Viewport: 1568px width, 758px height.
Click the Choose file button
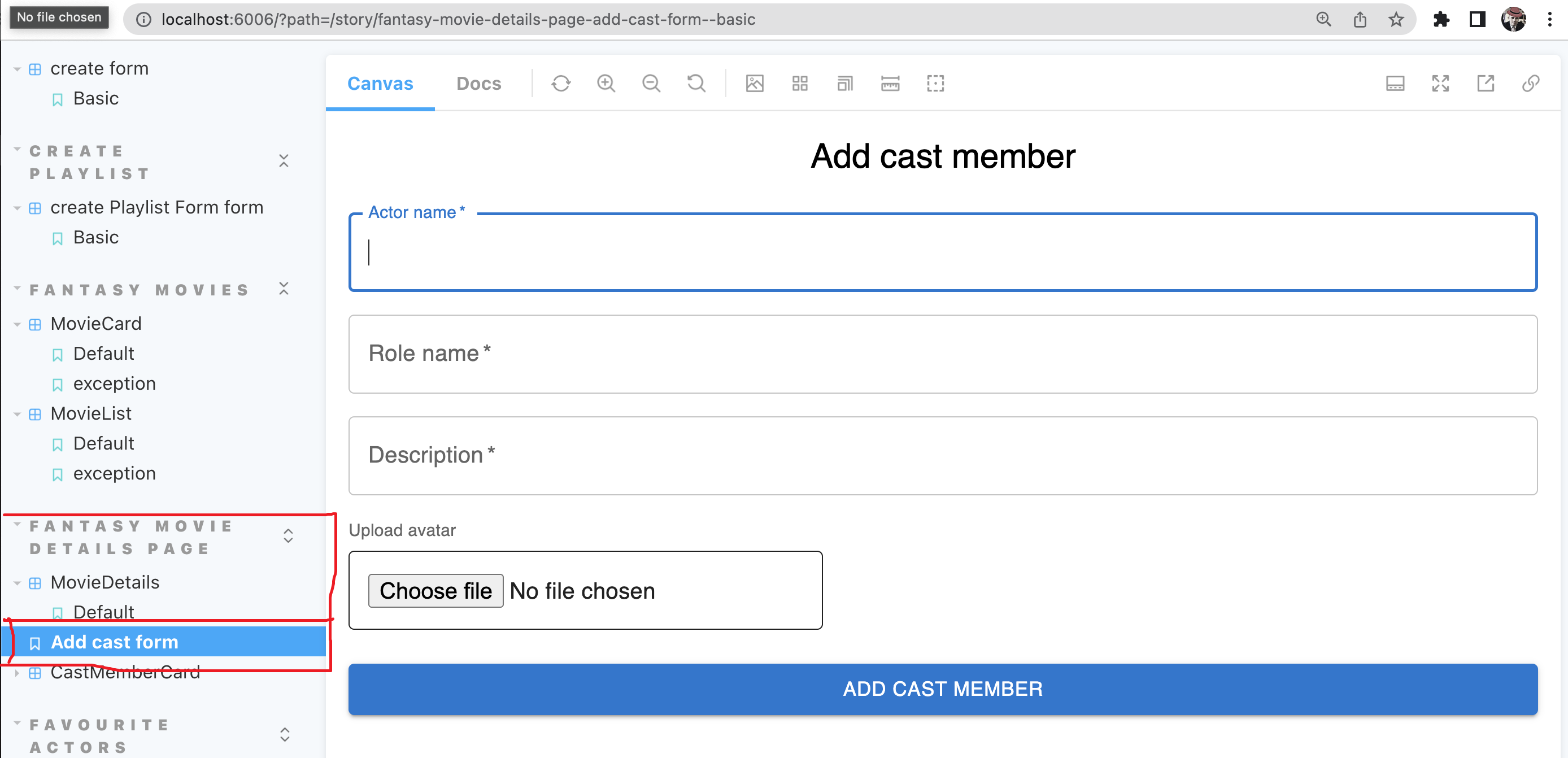435,591
